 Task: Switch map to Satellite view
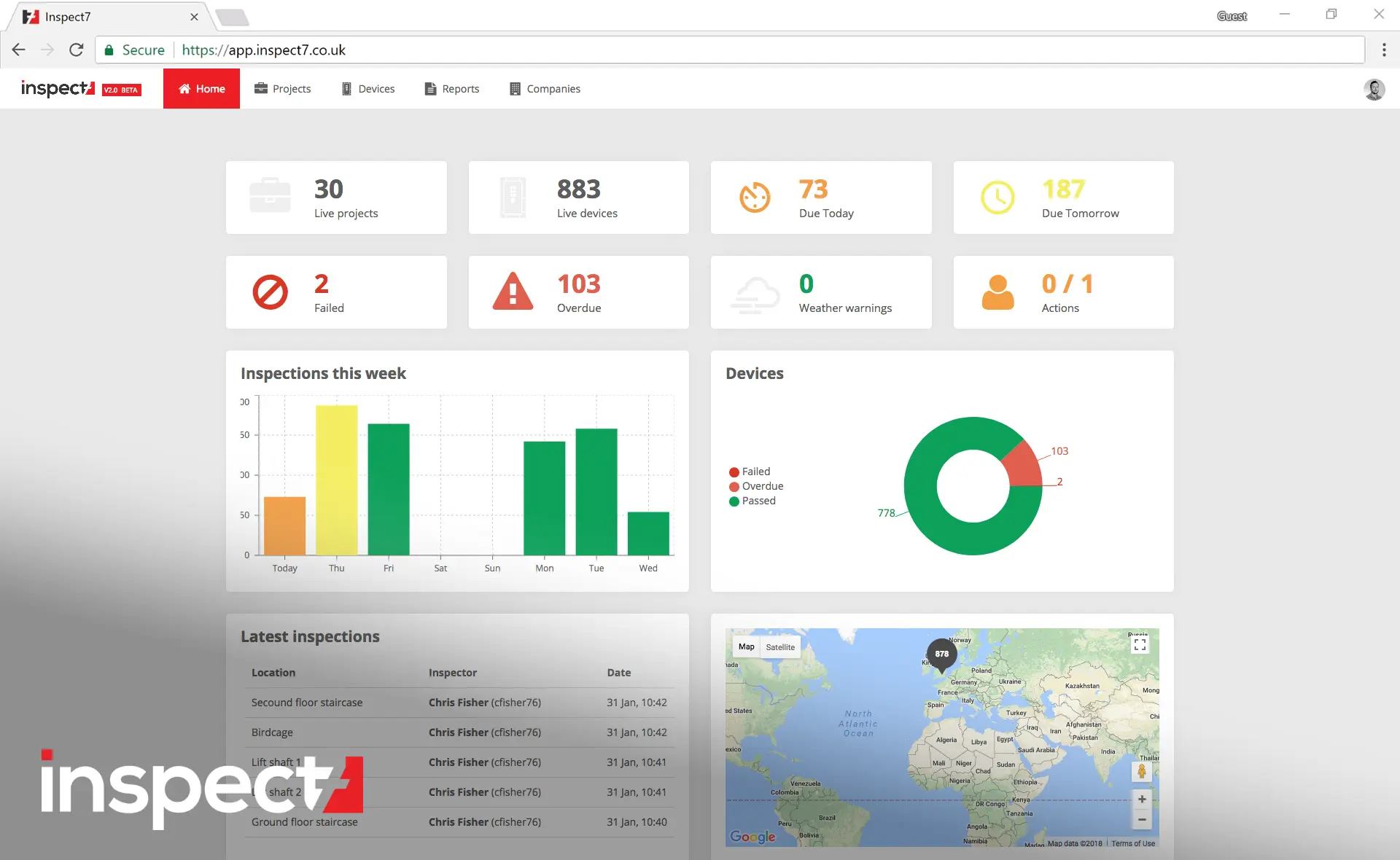point(780,647)
